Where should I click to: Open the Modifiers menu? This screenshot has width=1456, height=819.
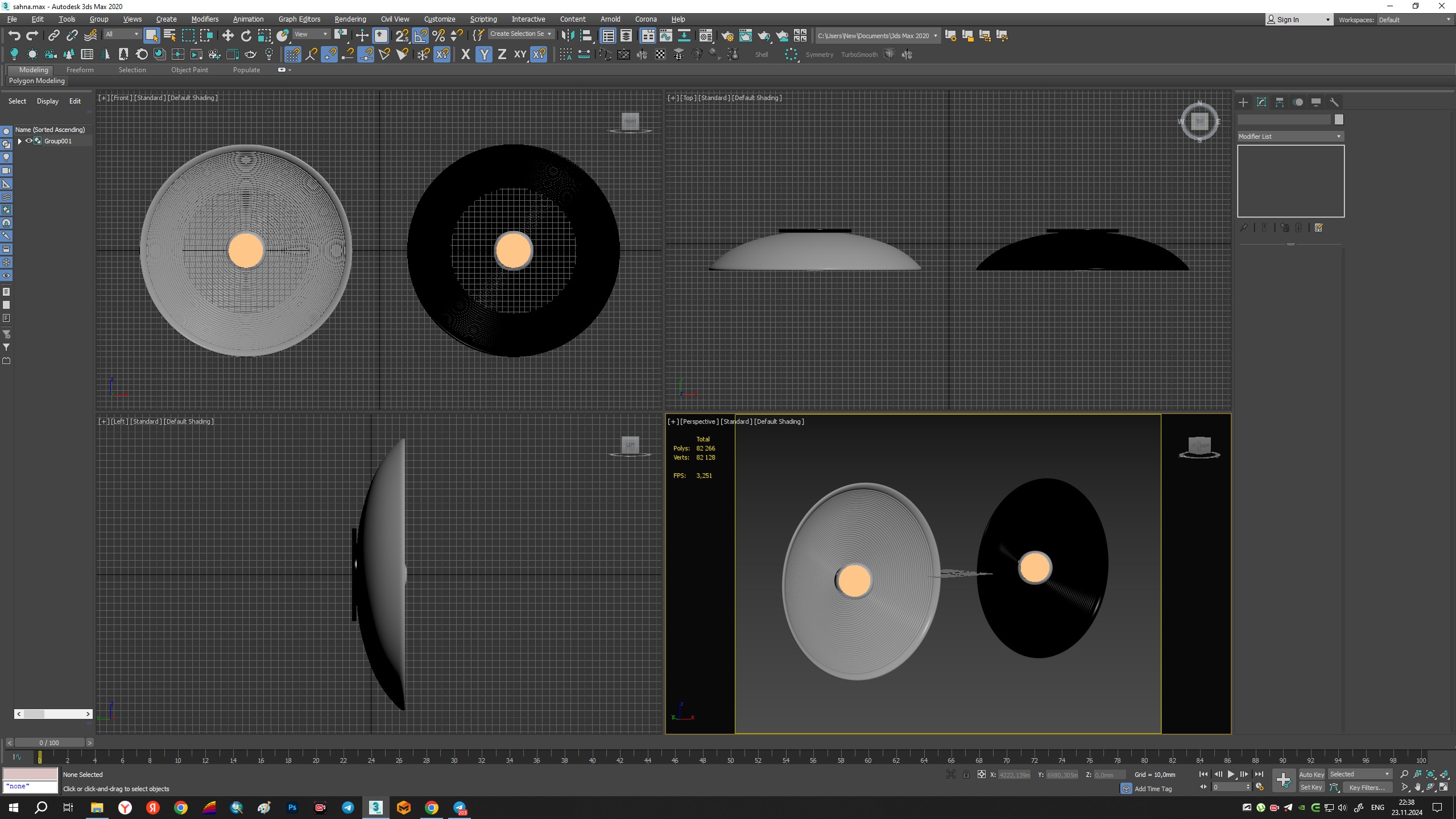[205, 19]
